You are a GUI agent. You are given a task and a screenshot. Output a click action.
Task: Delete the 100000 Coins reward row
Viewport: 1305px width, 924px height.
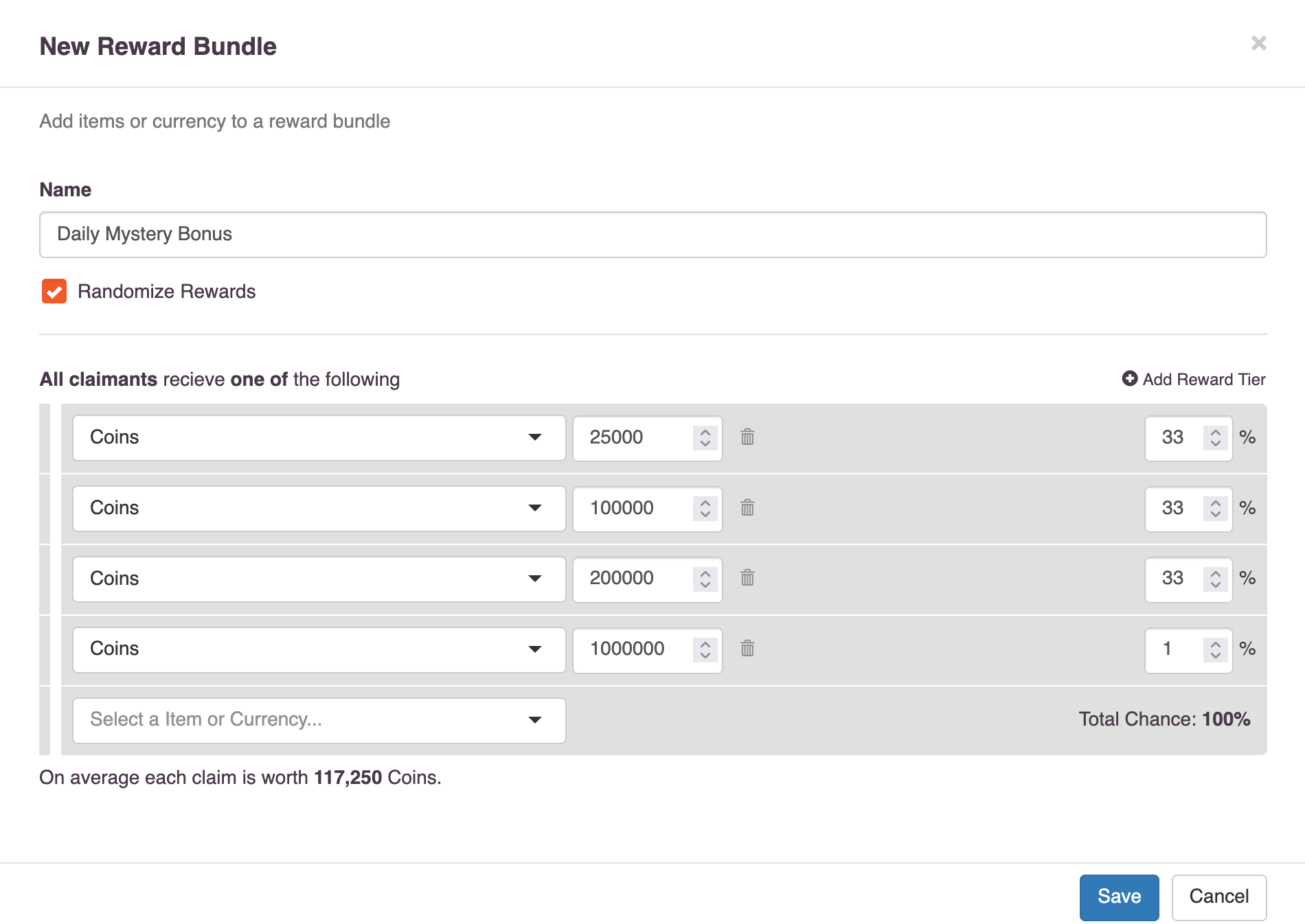click(x=747, y=507)
